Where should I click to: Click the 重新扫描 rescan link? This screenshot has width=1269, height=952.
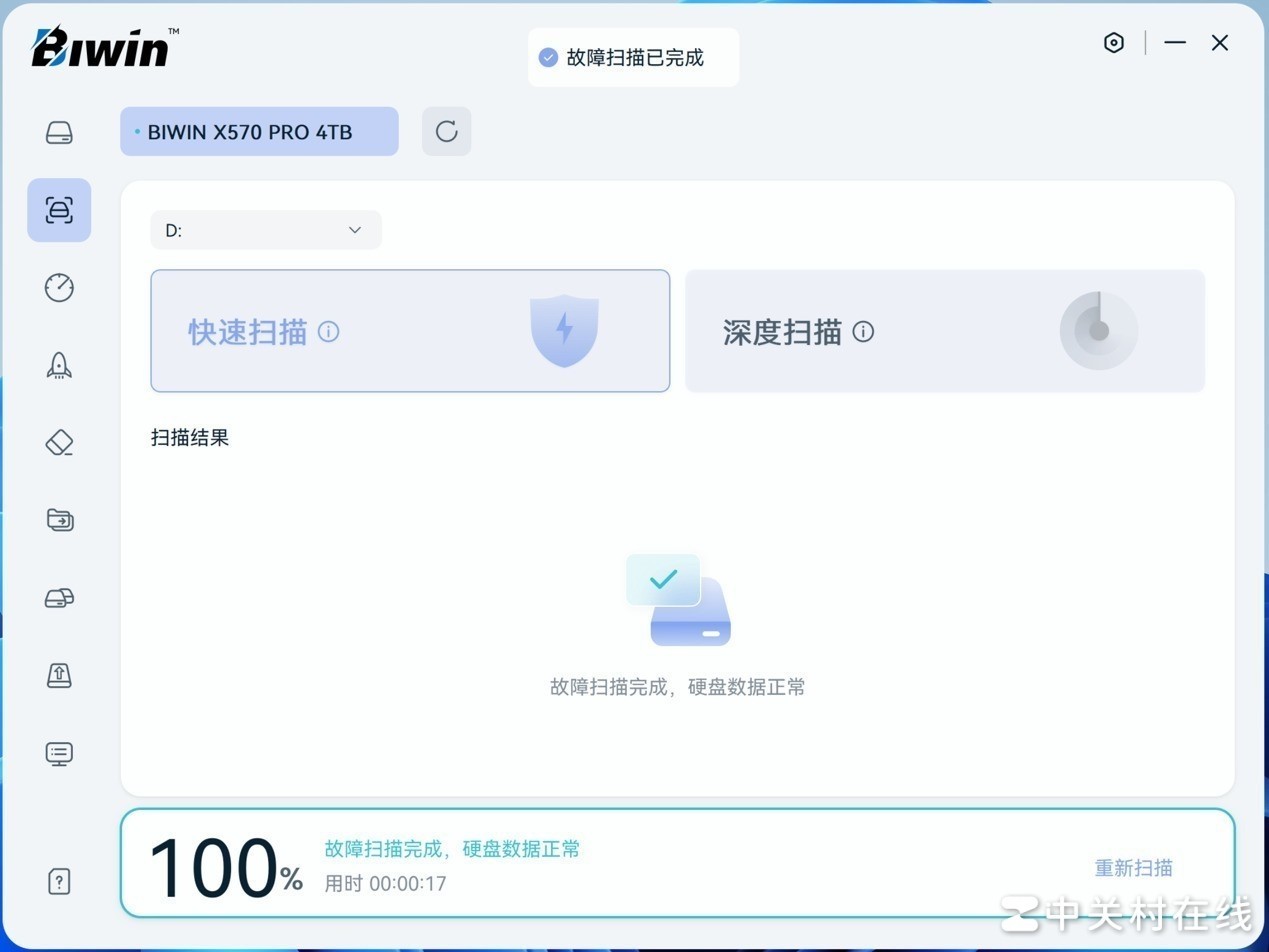point(1133,868)
